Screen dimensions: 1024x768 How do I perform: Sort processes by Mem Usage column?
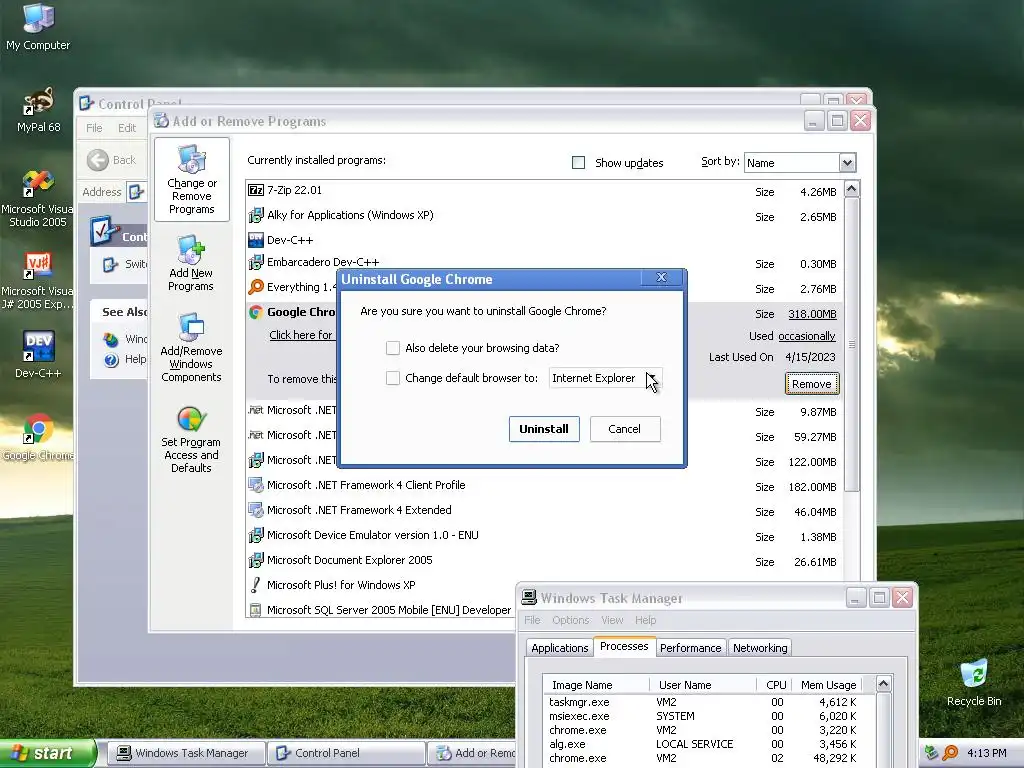click(827, 685)
